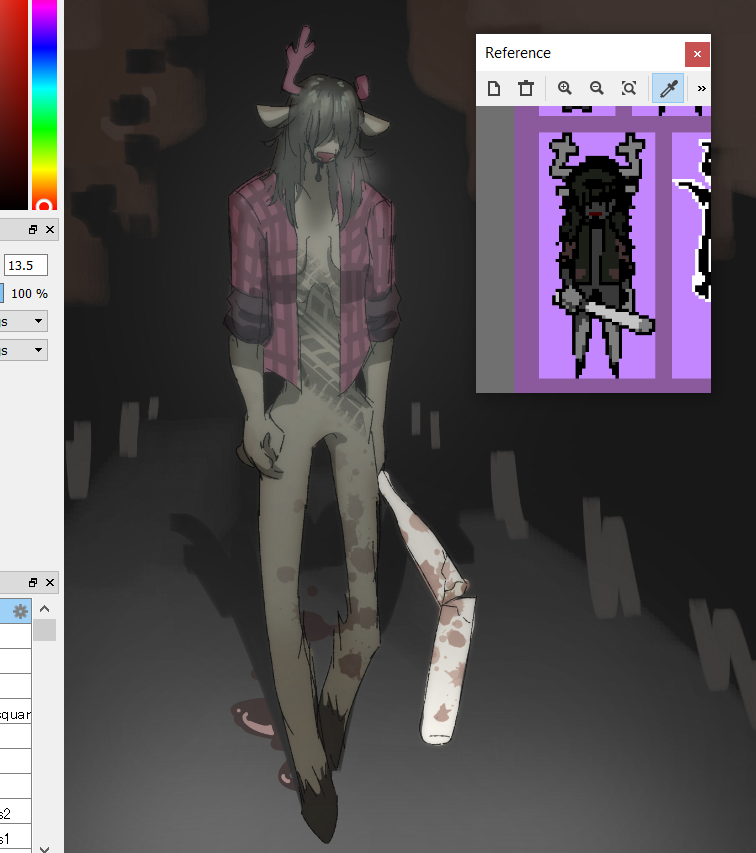Click the new document icon in Reference panel

(x=494, y=88)
